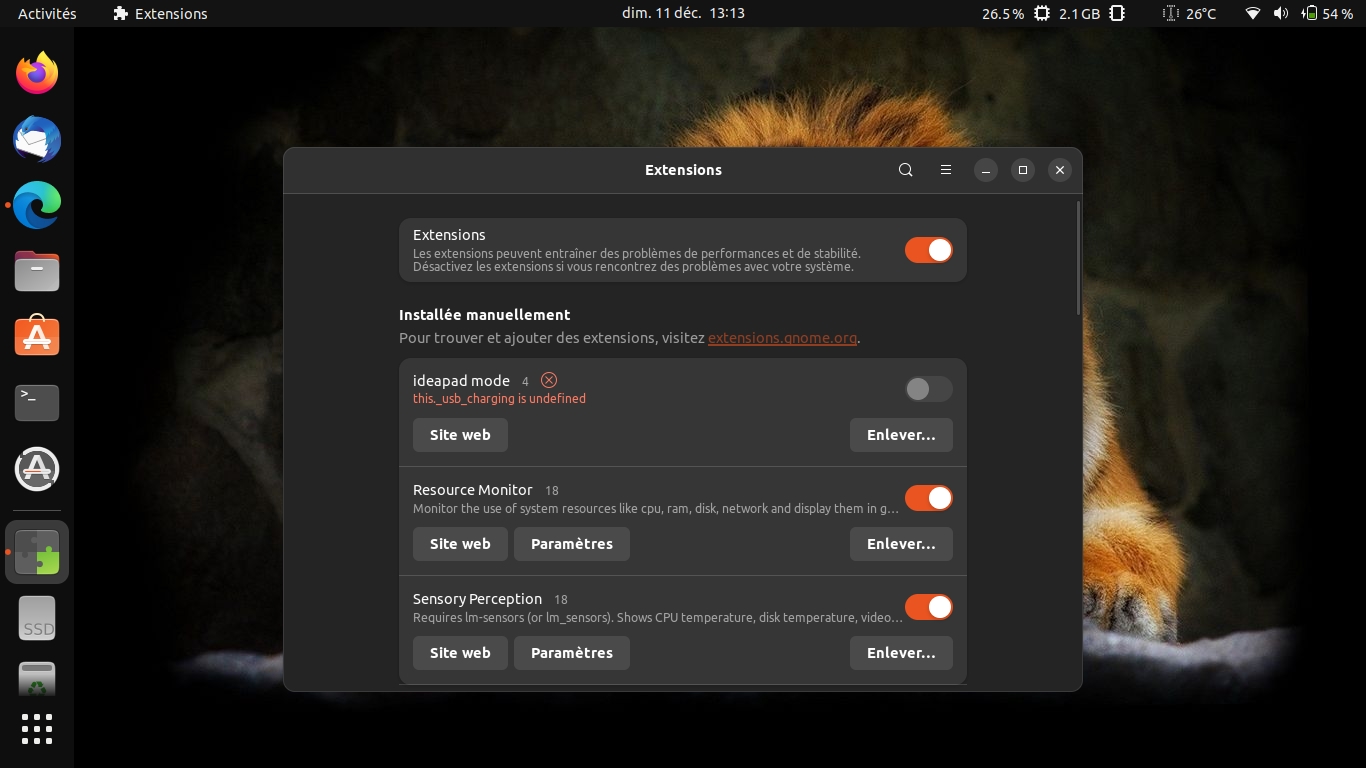Screen dimensions: 1366x768
Task: Disable the global Extensions switch
Action: tap(928, 250)
